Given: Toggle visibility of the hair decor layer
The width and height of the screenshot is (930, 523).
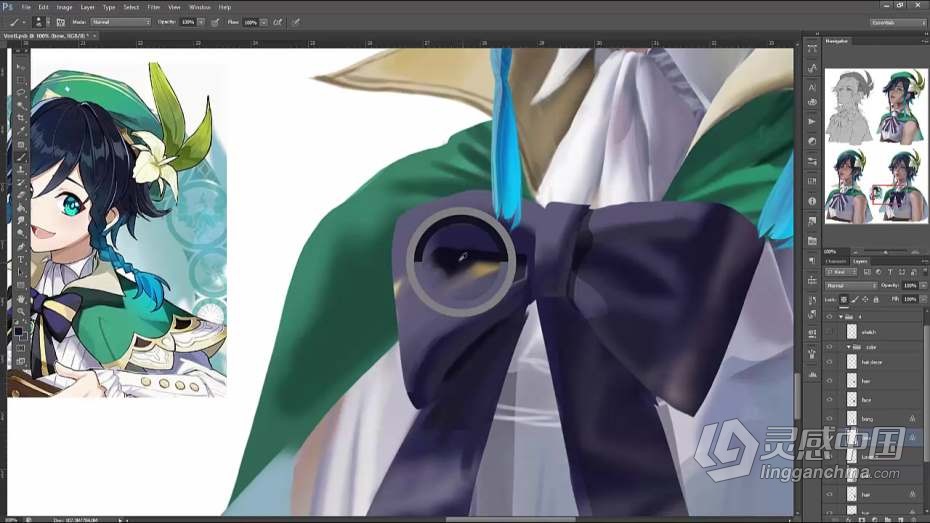Looking at the screenshot, I should tap(829, 362).
